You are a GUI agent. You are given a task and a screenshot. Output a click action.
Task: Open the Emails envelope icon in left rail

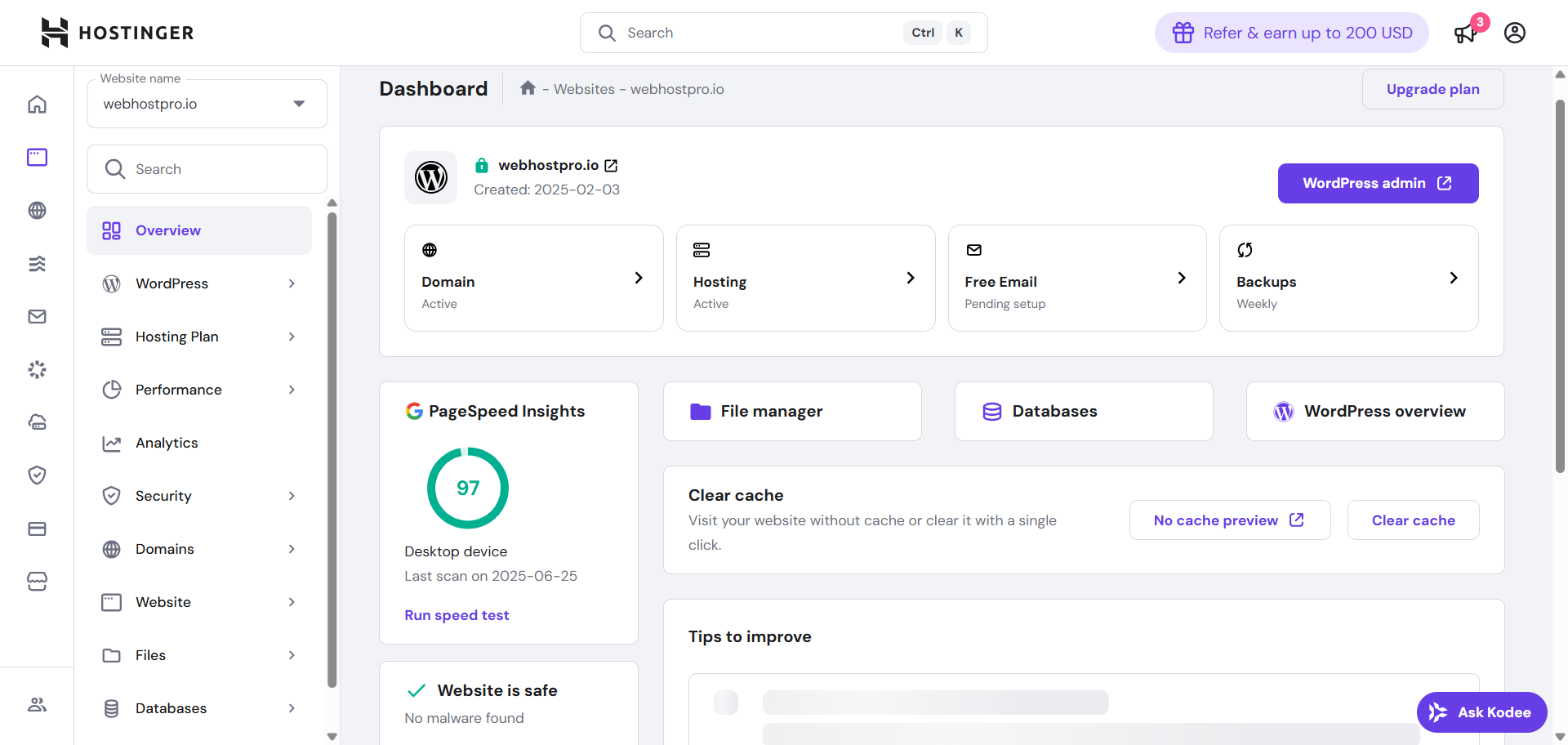click(x=37, y=316)
